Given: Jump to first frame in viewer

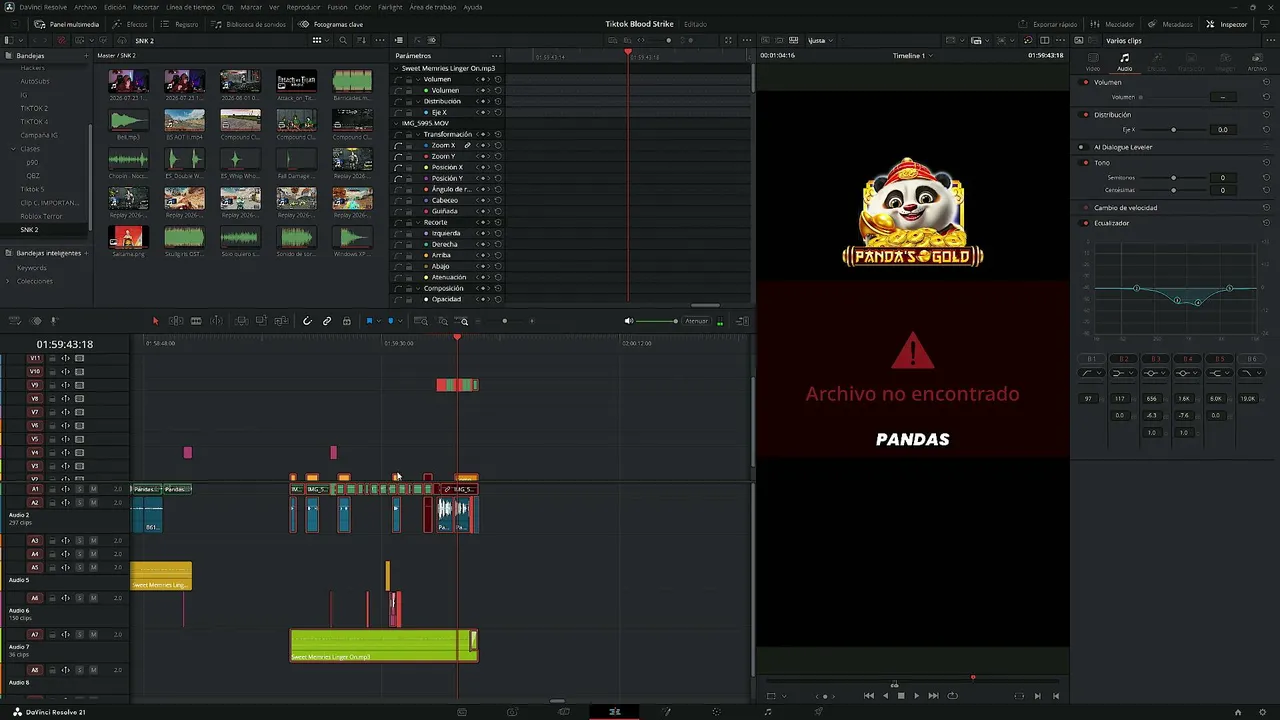Looking at the screenshot, I should (x=869, y=696).
